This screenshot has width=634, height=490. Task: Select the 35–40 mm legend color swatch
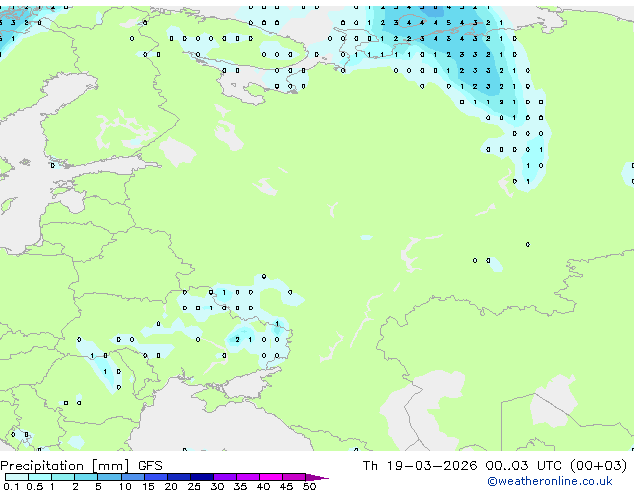[248, 477]
